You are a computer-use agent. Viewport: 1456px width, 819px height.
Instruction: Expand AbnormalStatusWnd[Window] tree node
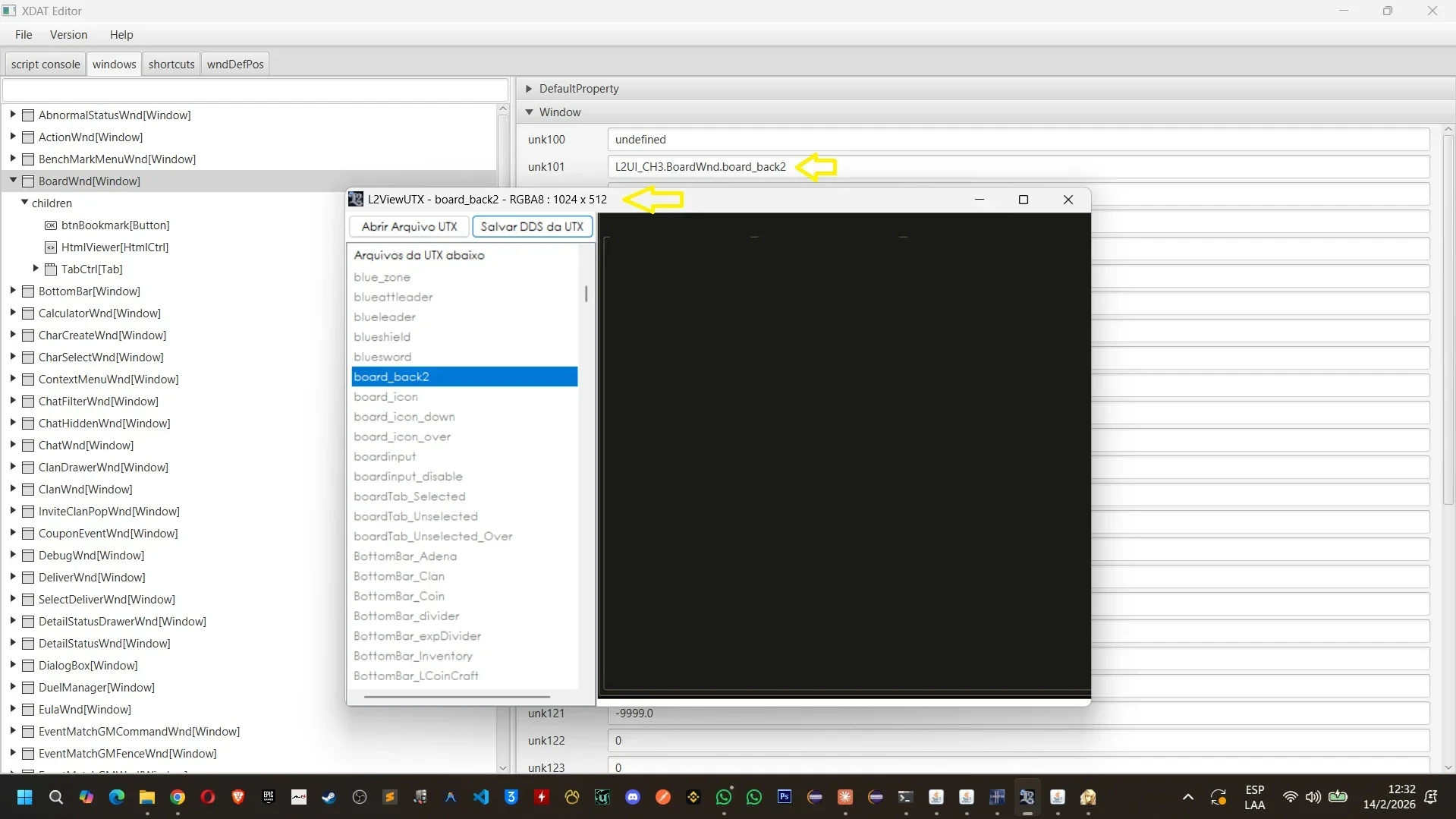(13, 115)
